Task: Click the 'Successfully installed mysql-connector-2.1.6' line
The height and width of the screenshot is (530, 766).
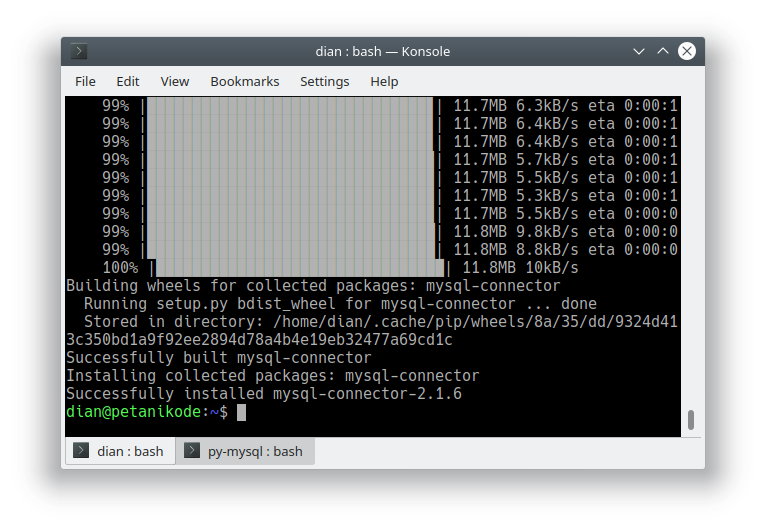Action: coord(264,394)
